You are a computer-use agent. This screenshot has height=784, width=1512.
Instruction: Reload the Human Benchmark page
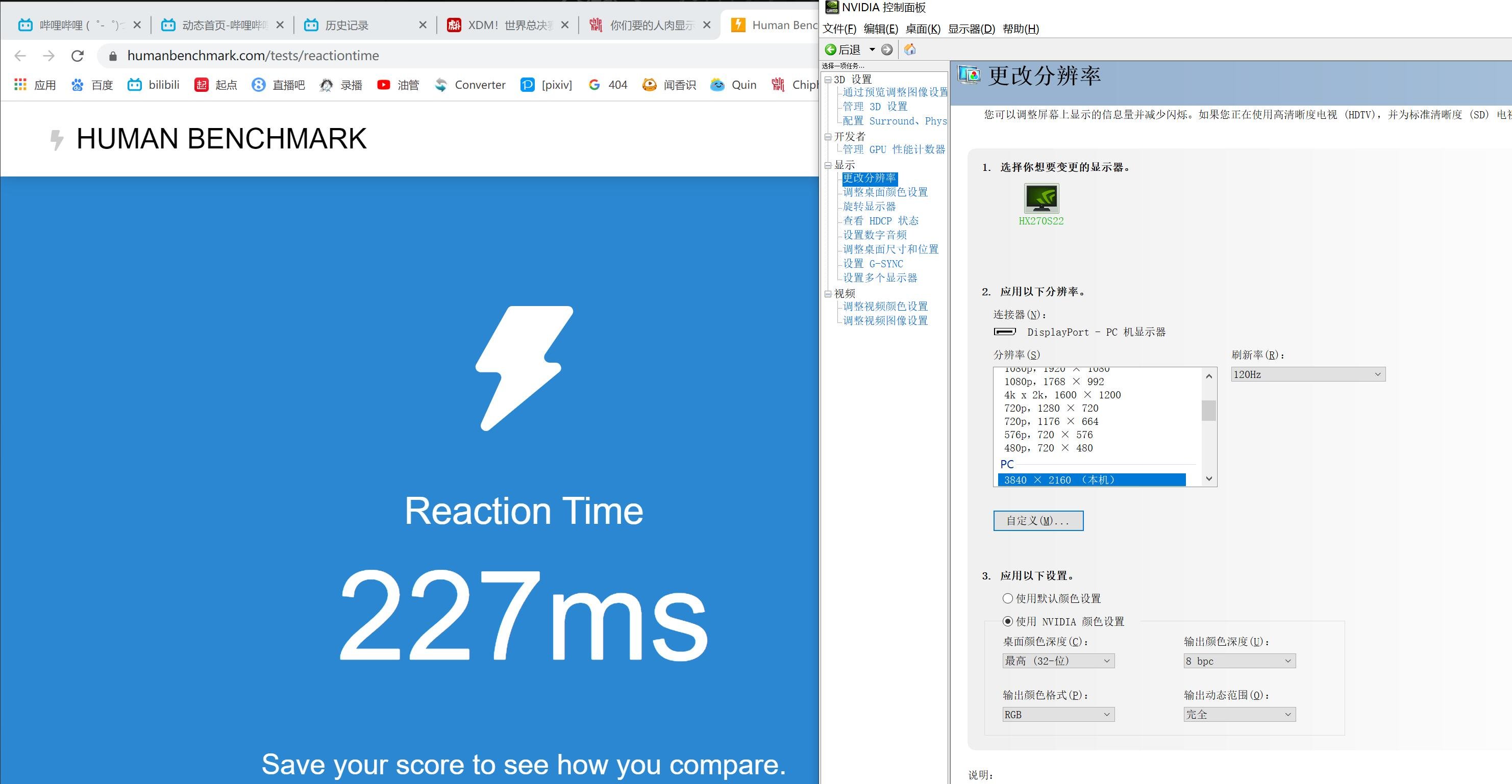pyautogui.click(x=77, y=56)
